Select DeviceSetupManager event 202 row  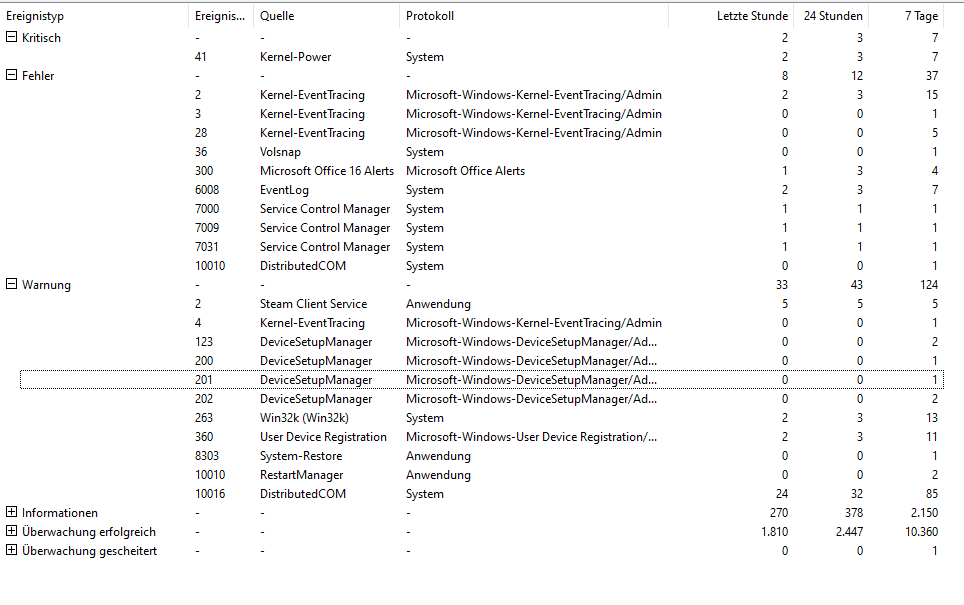481,399
